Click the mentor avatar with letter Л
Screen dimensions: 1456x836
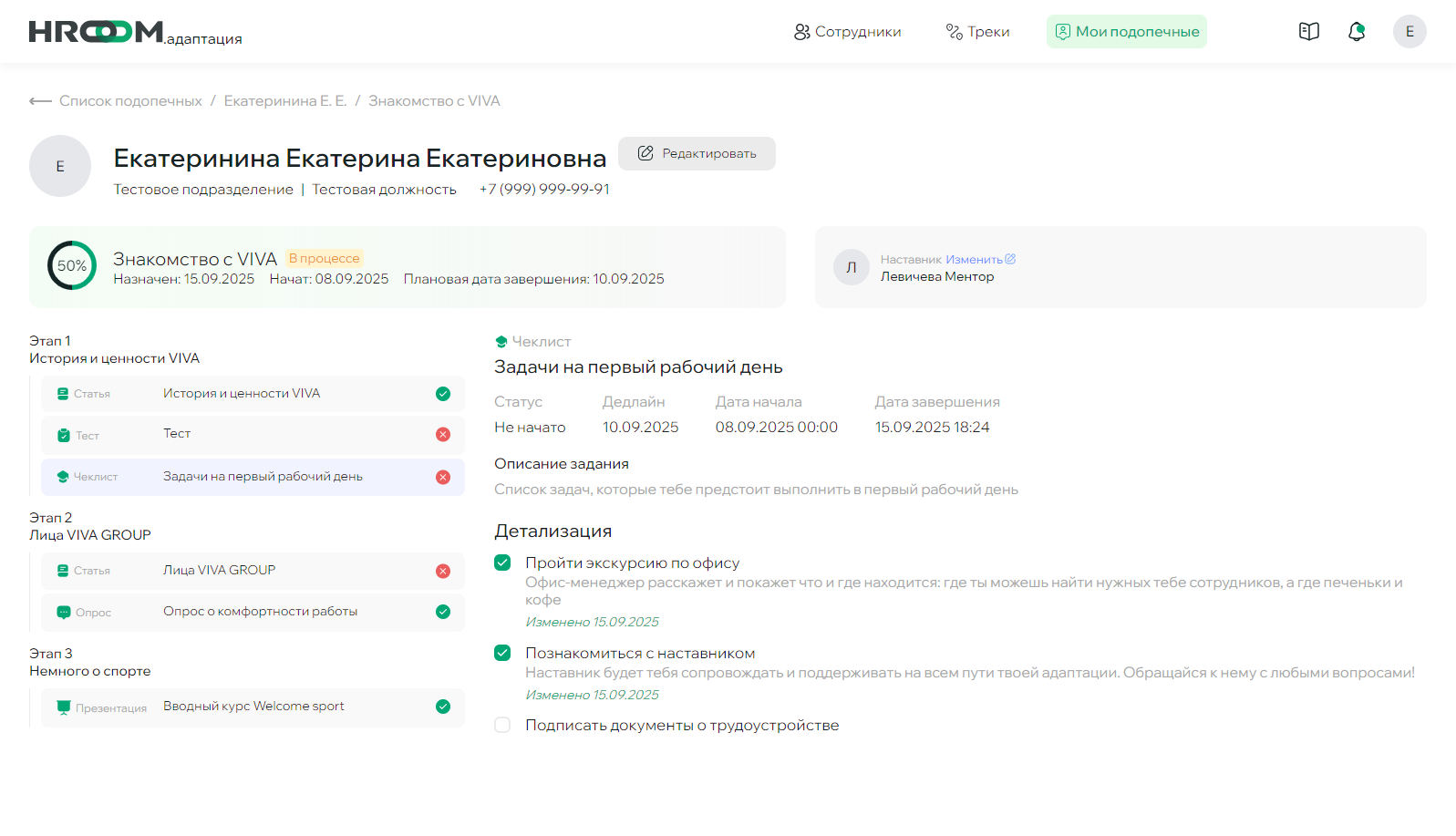851,267
